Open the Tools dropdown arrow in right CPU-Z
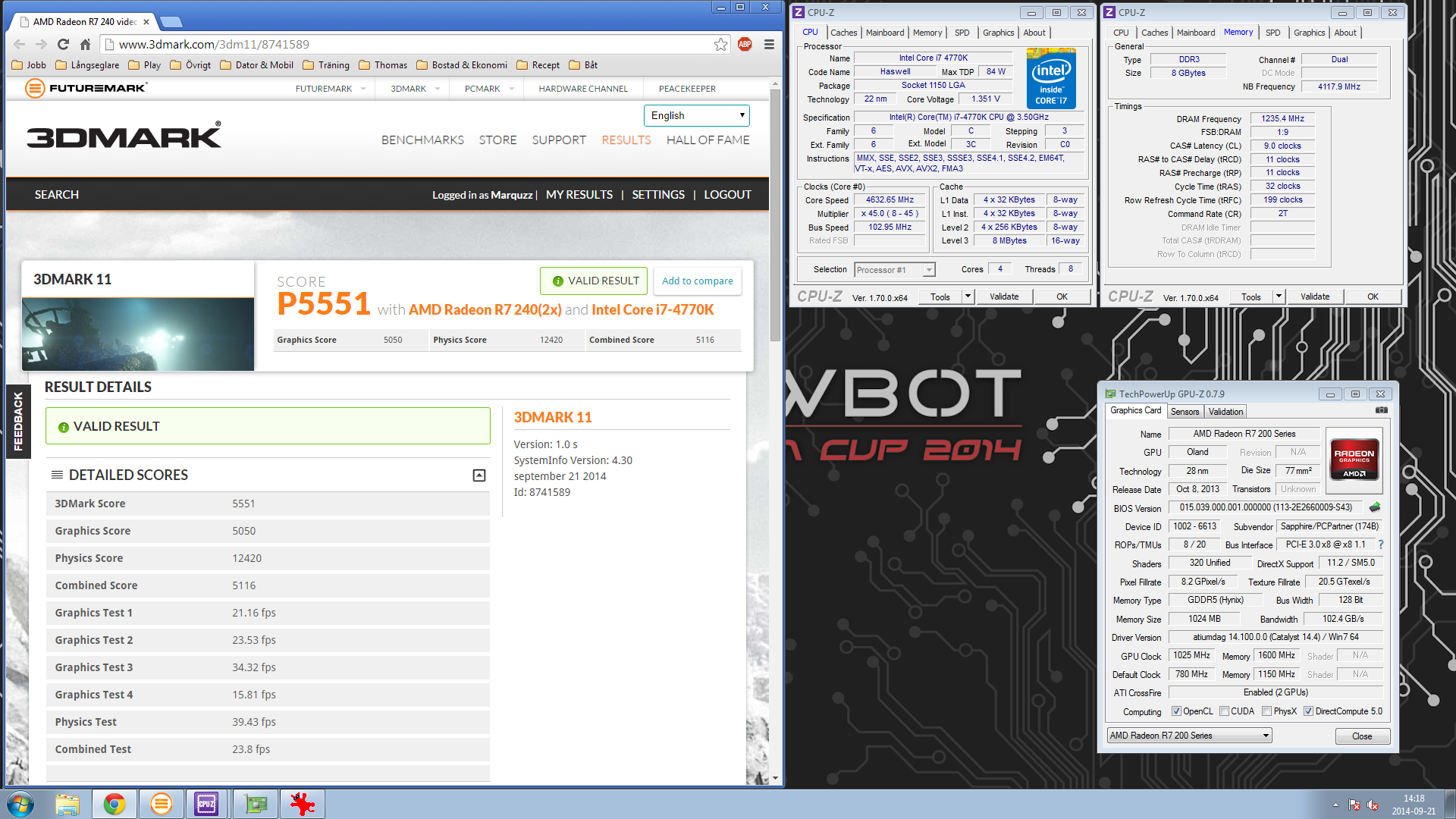This screenshot has height=819, width=1456. 1279,297
